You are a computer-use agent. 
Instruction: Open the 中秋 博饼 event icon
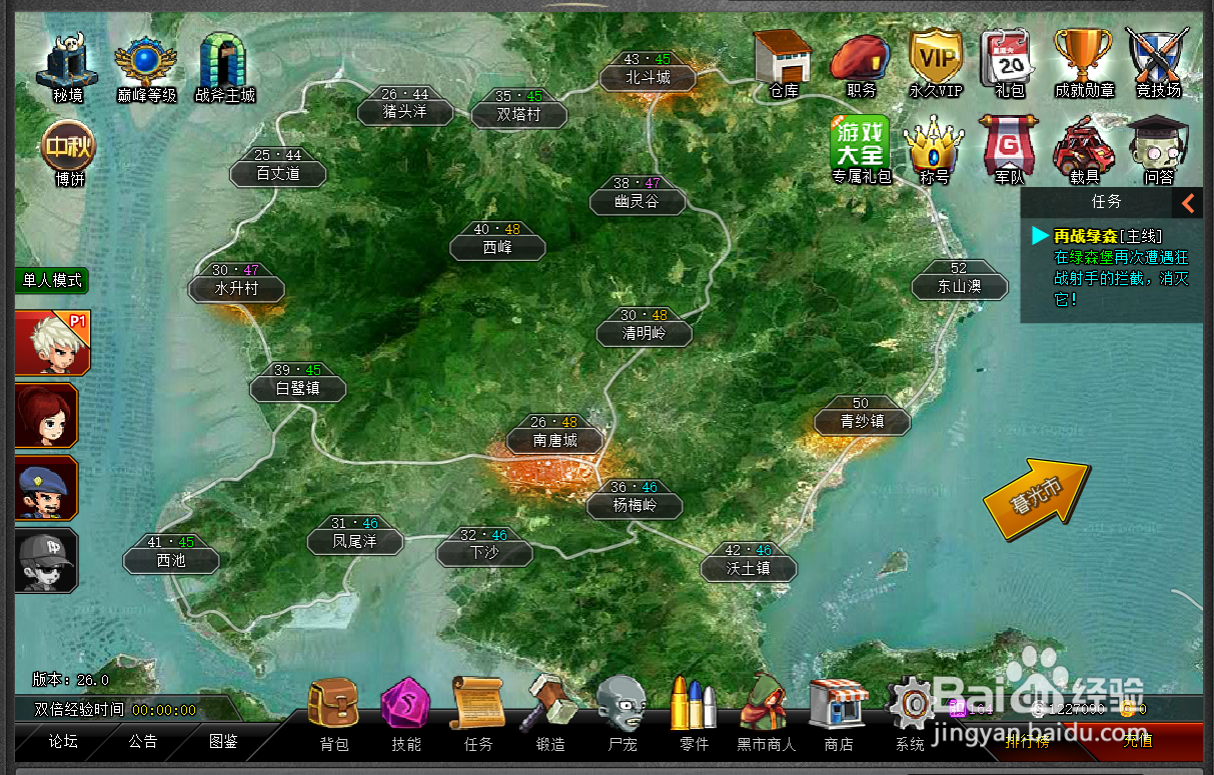(69, 153)
